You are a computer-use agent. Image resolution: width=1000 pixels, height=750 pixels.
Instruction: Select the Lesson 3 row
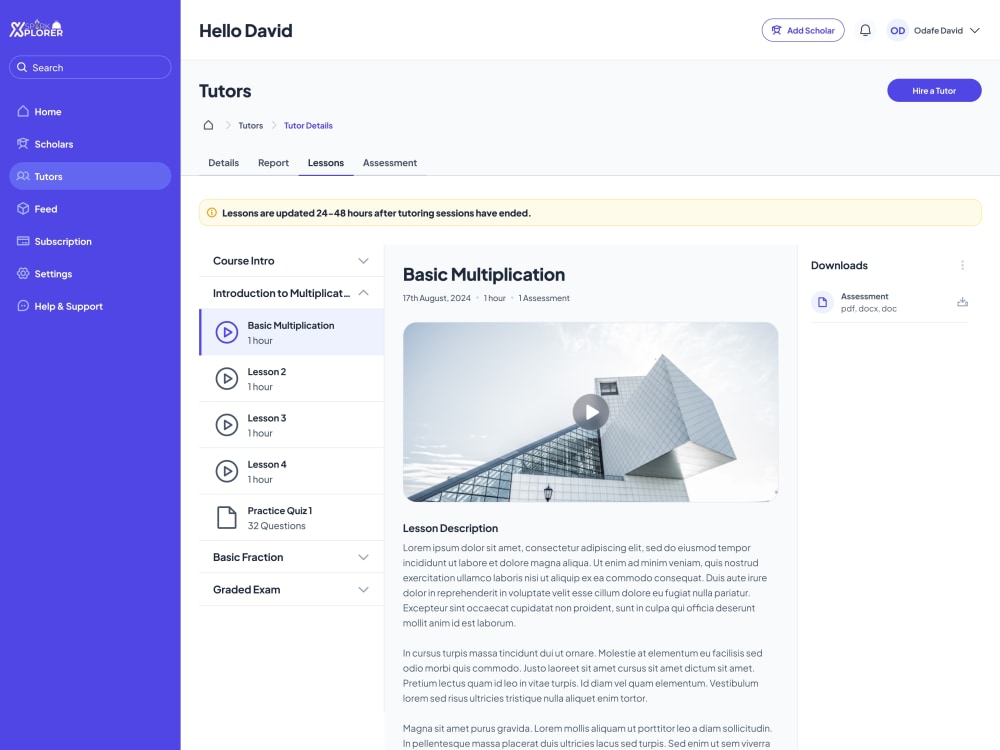[x=291, y=425]
